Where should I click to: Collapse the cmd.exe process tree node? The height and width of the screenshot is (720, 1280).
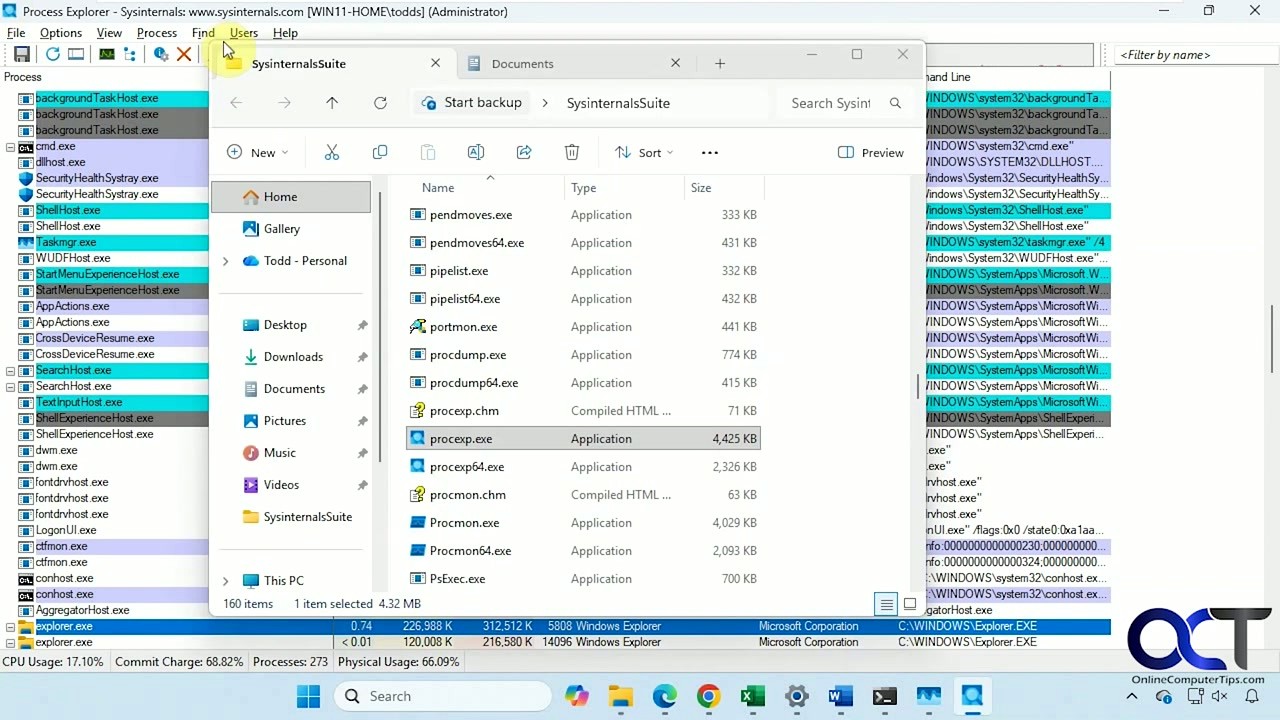point(10,146)
